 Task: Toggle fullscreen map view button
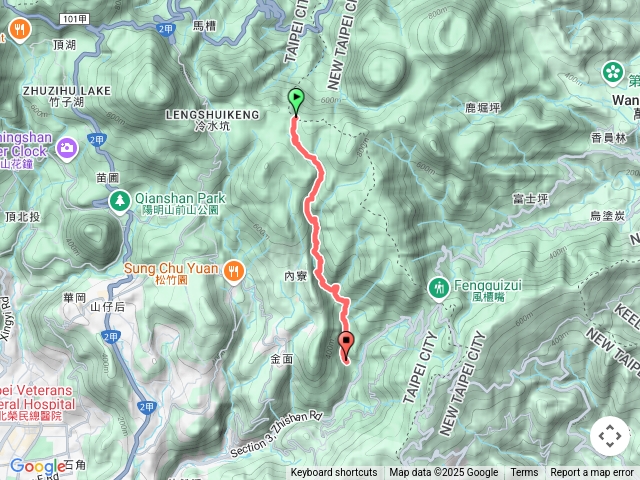[610, 436]
